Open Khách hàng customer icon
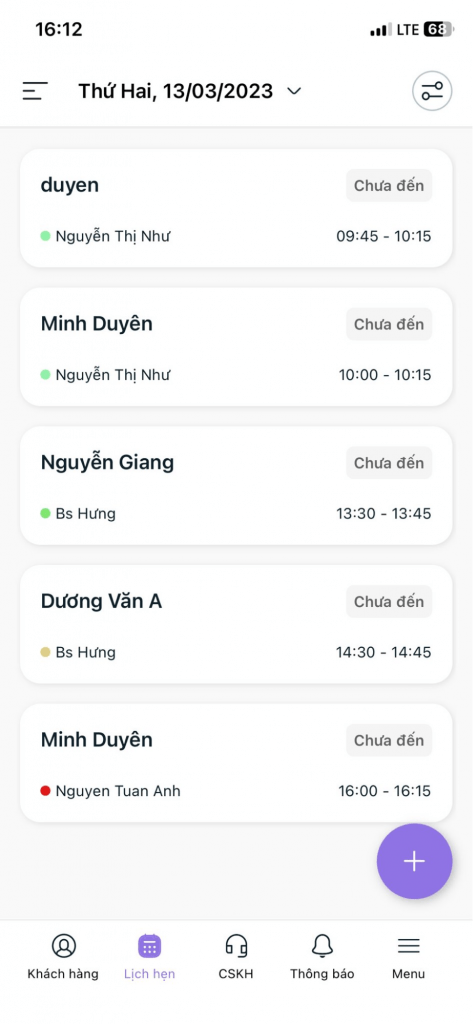473x1024 pixels. coord(63,946)
